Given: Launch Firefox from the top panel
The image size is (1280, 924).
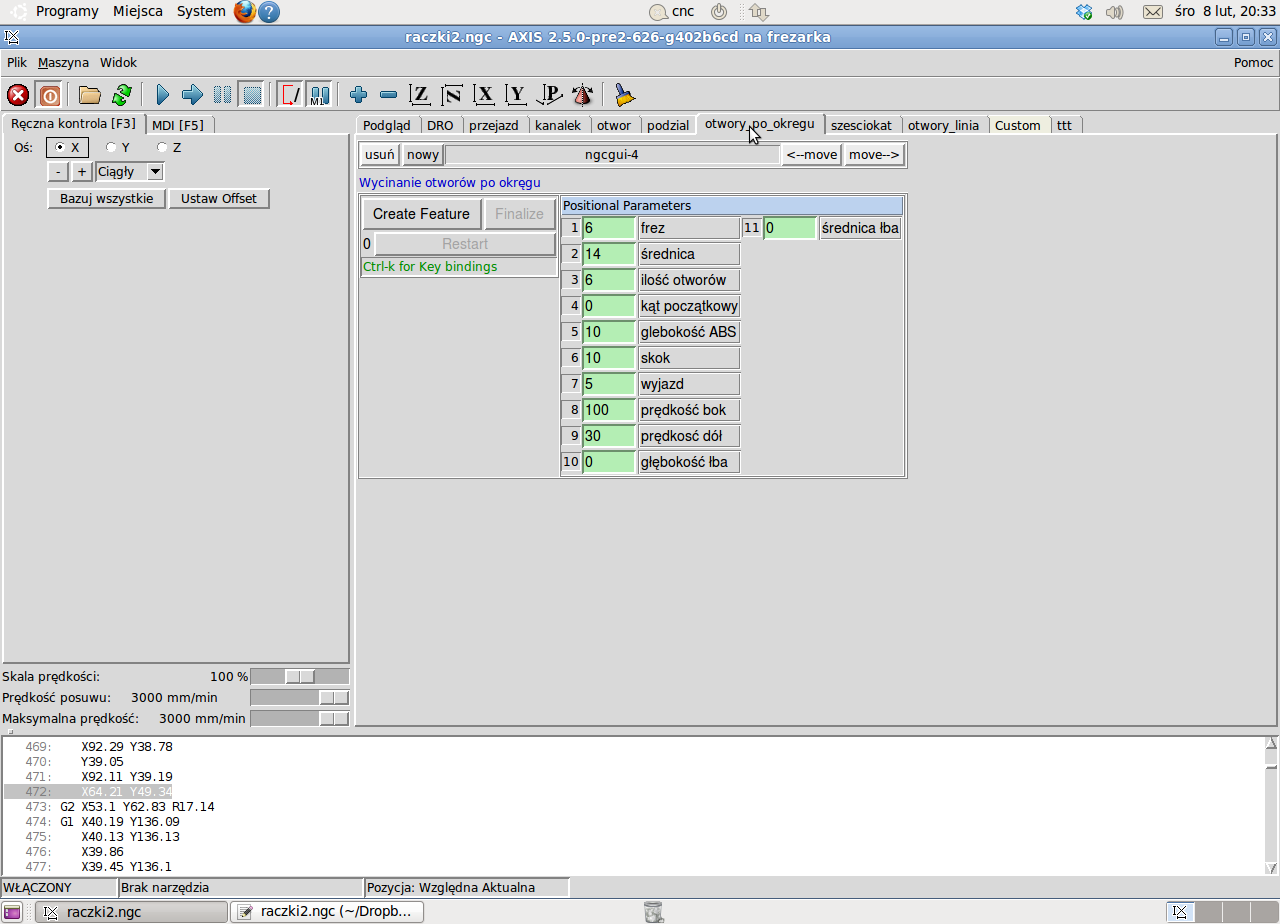Looking at the screenshot, I should (245, 12).
